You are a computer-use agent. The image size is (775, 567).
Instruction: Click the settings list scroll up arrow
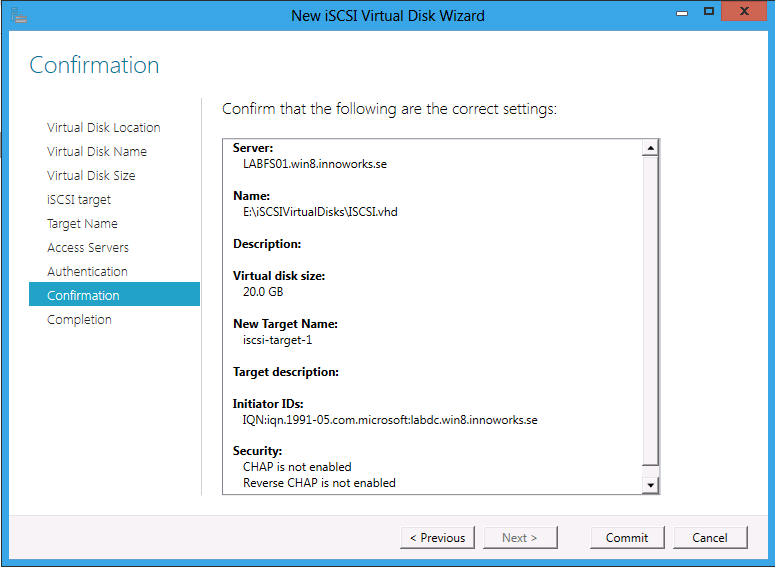650,148
